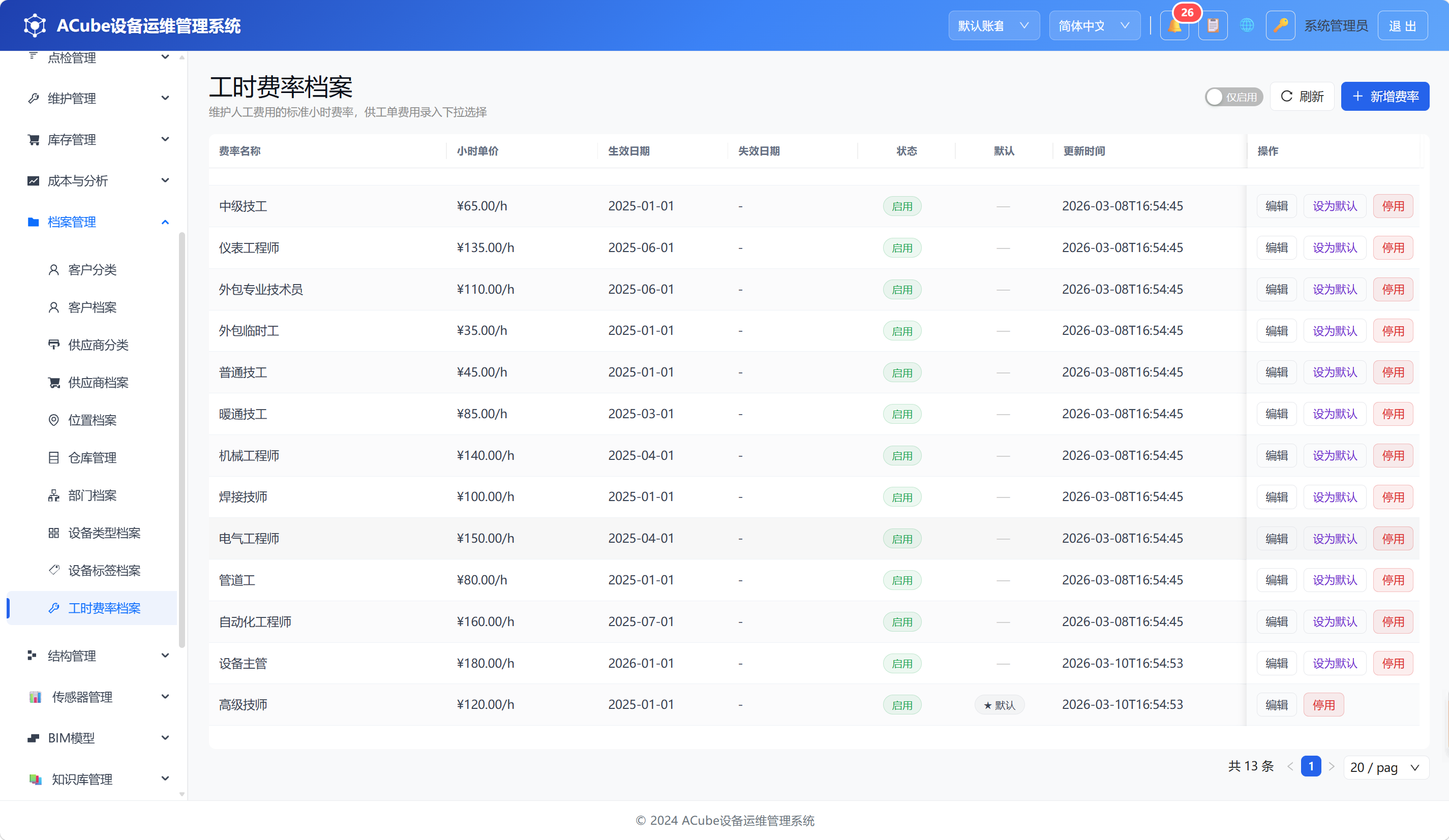Click the 位置档案 location pin icon

point(53,420)
